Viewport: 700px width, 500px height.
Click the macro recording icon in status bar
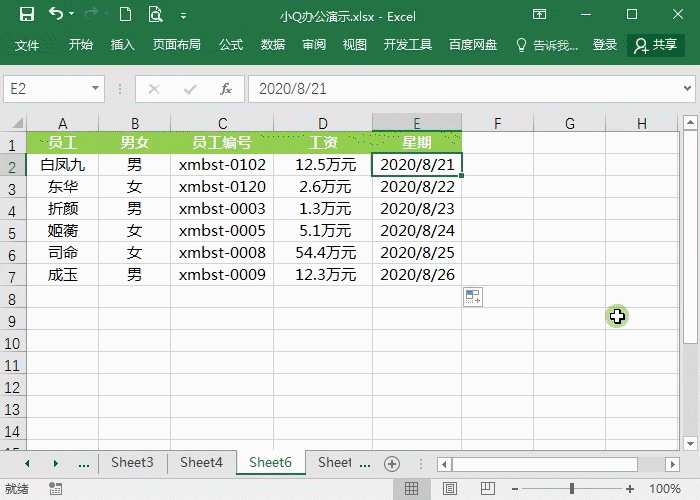pos(55,488)
